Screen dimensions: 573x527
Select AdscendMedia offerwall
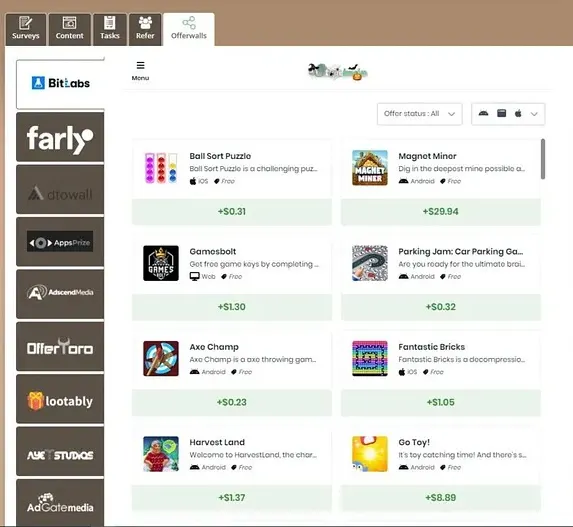60,294
